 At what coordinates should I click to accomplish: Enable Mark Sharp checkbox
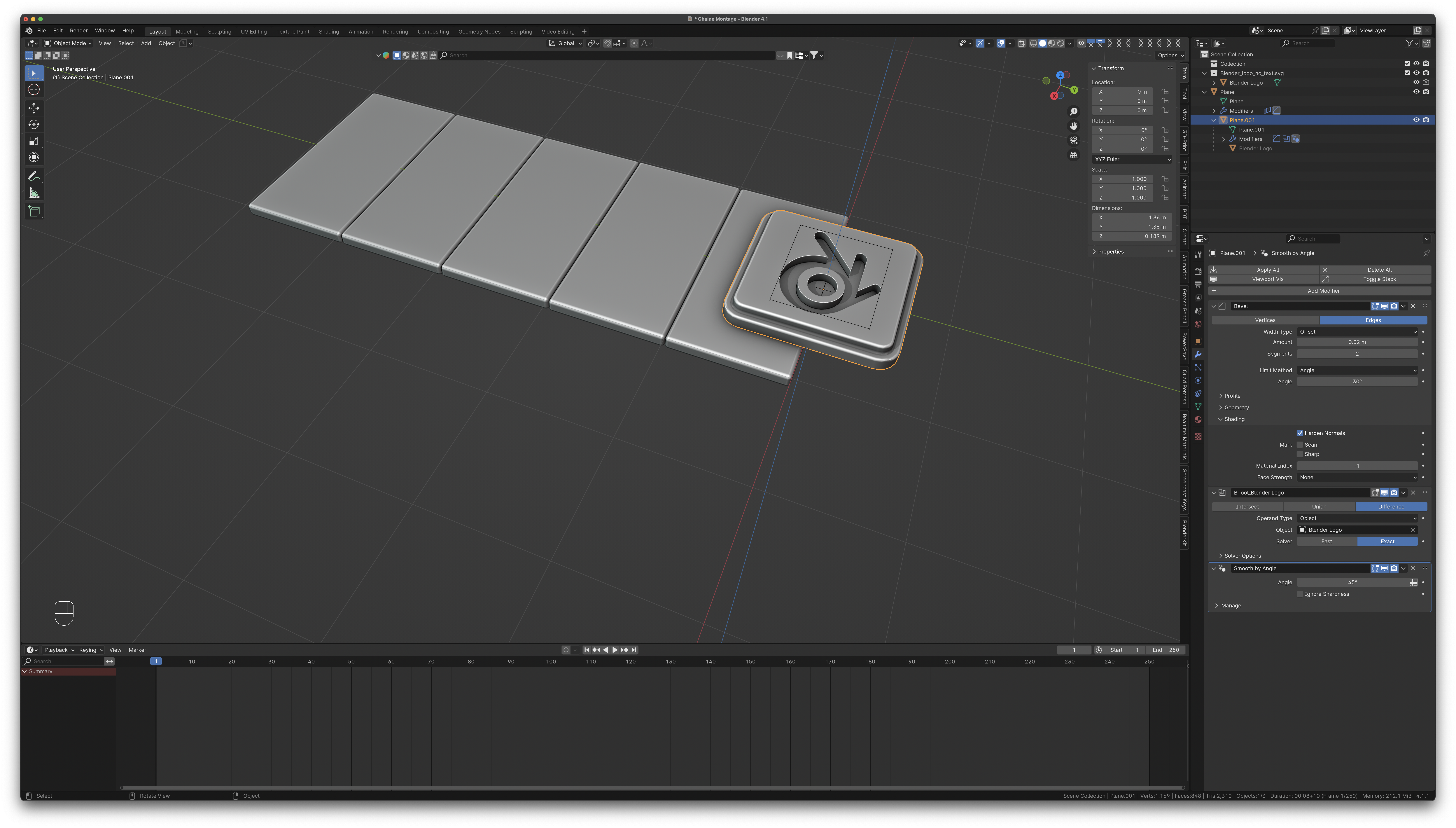1300,454
